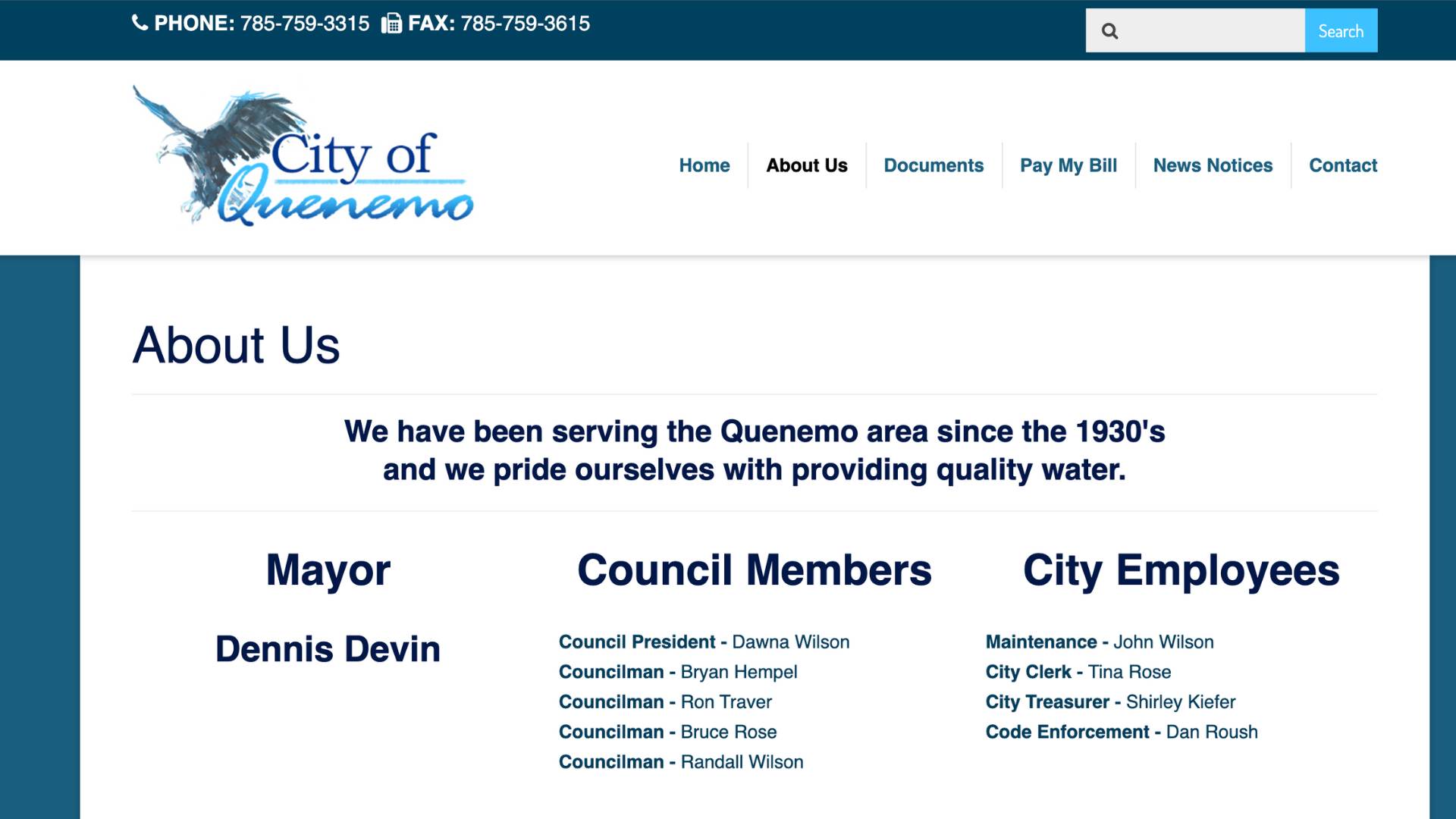1456x819 pixels.
Task: Click the About Us page heading
Action: tap(236, 345)
